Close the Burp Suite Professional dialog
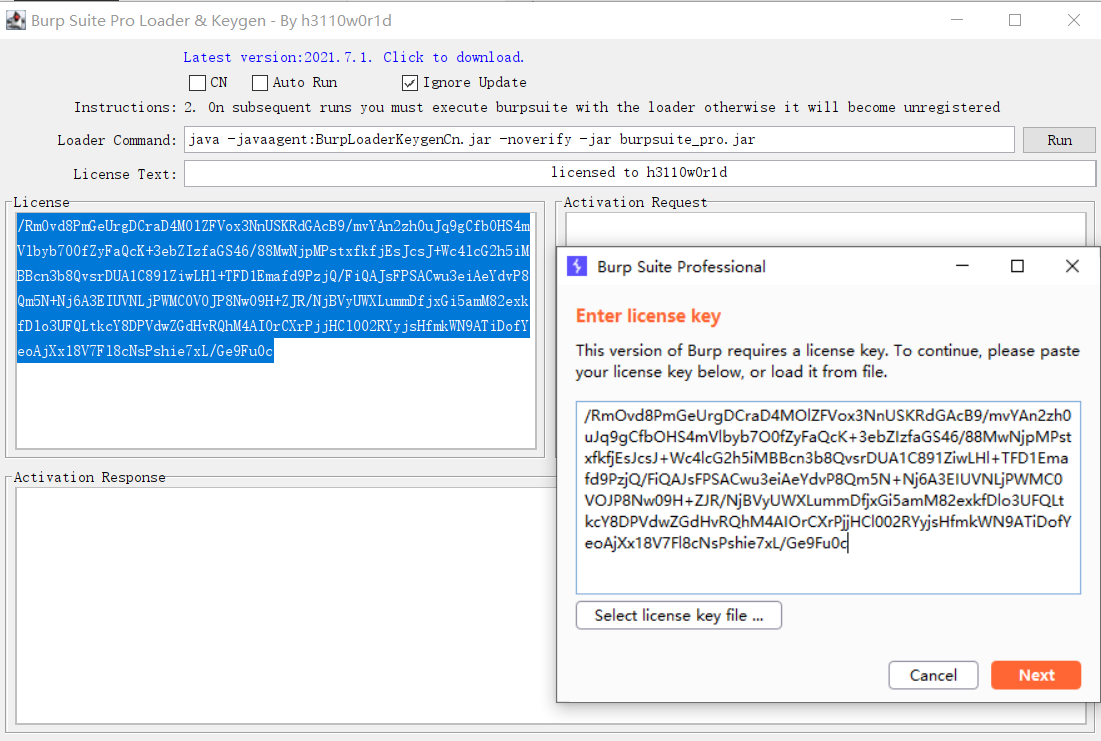1101x741 pixels. click(1072, 266)
